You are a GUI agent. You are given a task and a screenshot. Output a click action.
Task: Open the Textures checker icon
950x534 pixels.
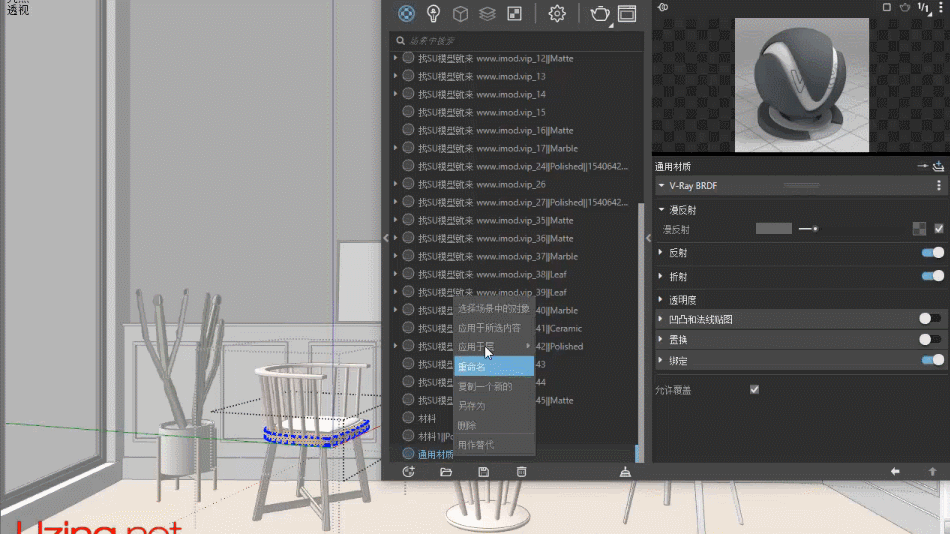click(x=514, y=13)
